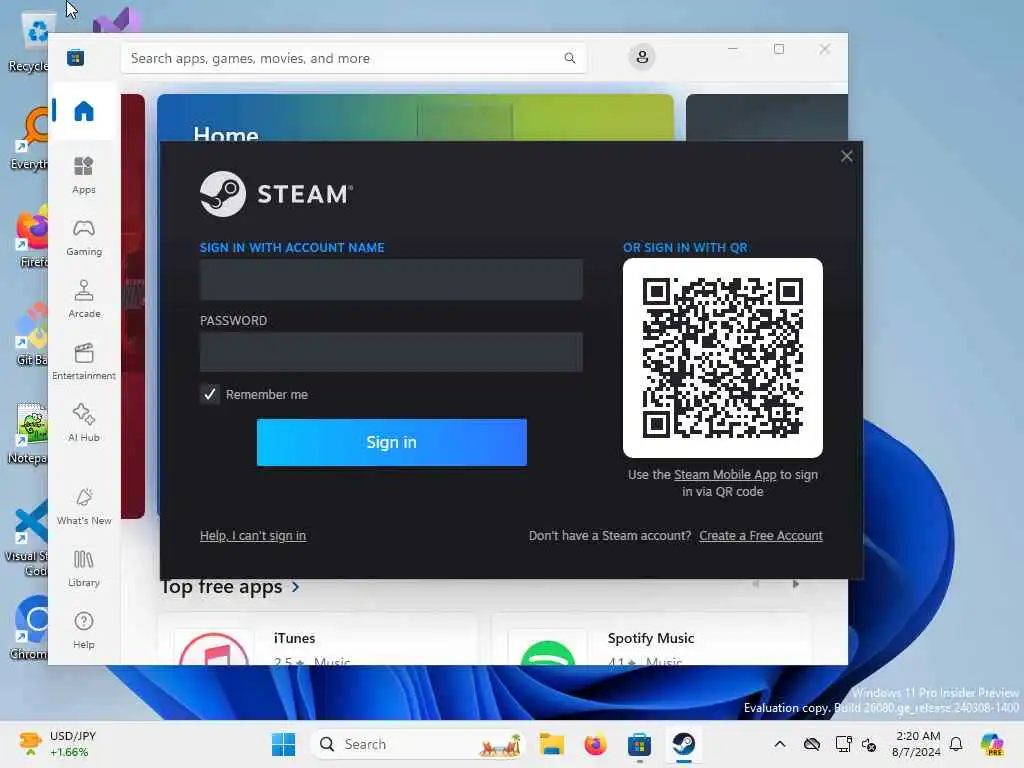Open Help in the Store sidebar
The image size is (1024, 768).
click(84, 630)
